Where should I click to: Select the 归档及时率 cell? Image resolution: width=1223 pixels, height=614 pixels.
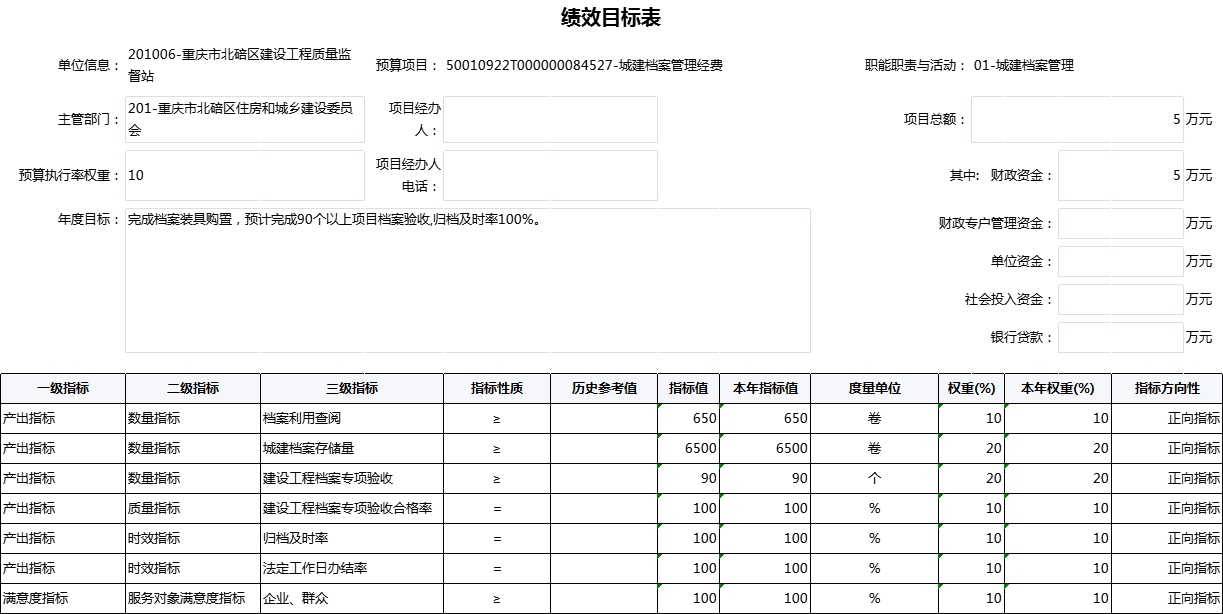[x=352, y=538]
